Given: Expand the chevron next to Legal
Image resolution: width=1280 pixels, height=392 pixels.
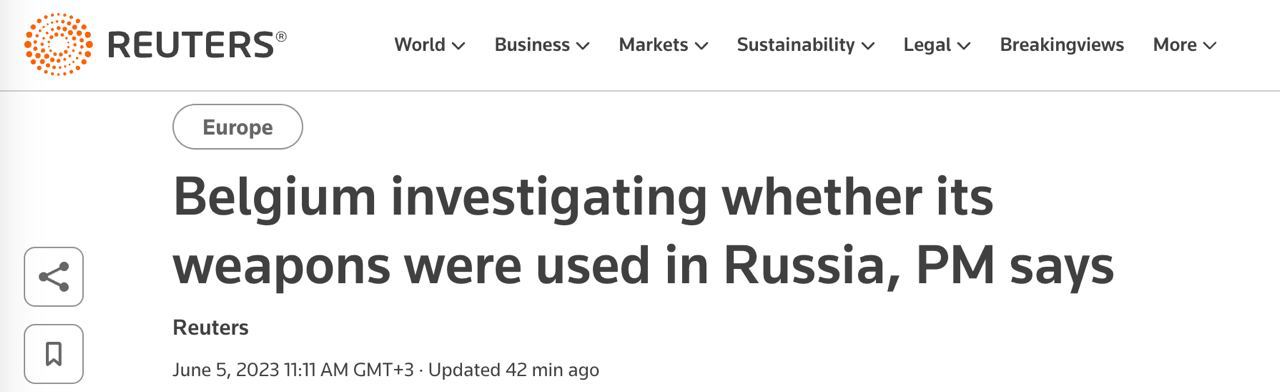Looking at the screenshot, I should coord(964,46).
